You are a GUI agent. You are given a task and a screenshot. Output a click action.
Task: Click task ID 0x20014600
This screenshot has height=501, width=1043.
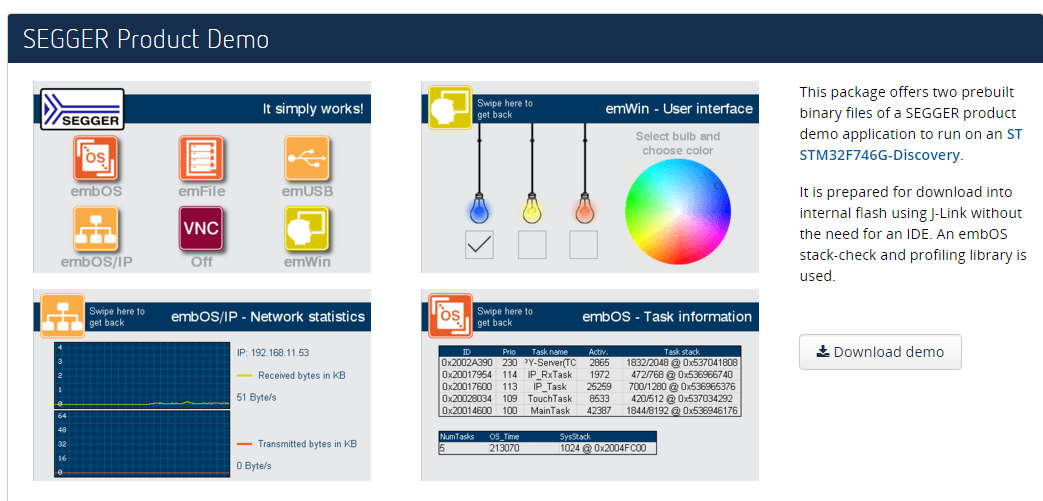point(467,411)
